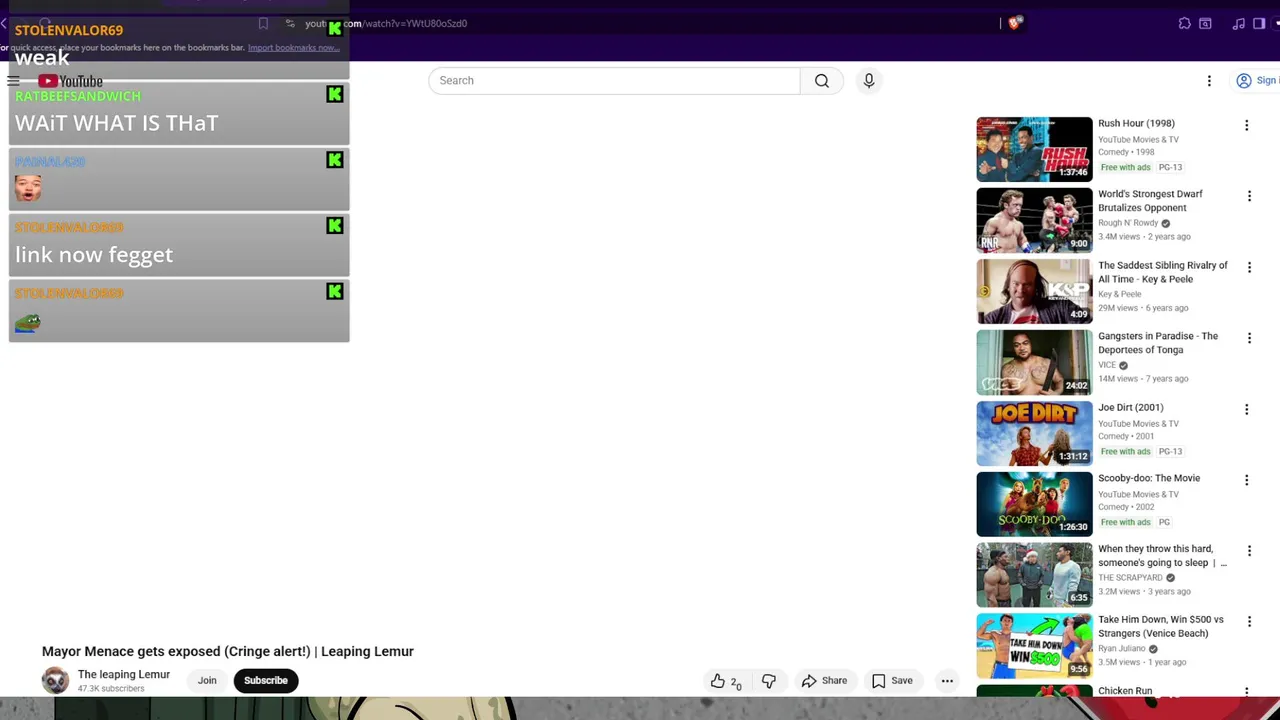The width and height of the screenshot is (1280, 720).
Task: Open Saddest Sibling Rivalry Key & Peele title
Action: 1163,272
